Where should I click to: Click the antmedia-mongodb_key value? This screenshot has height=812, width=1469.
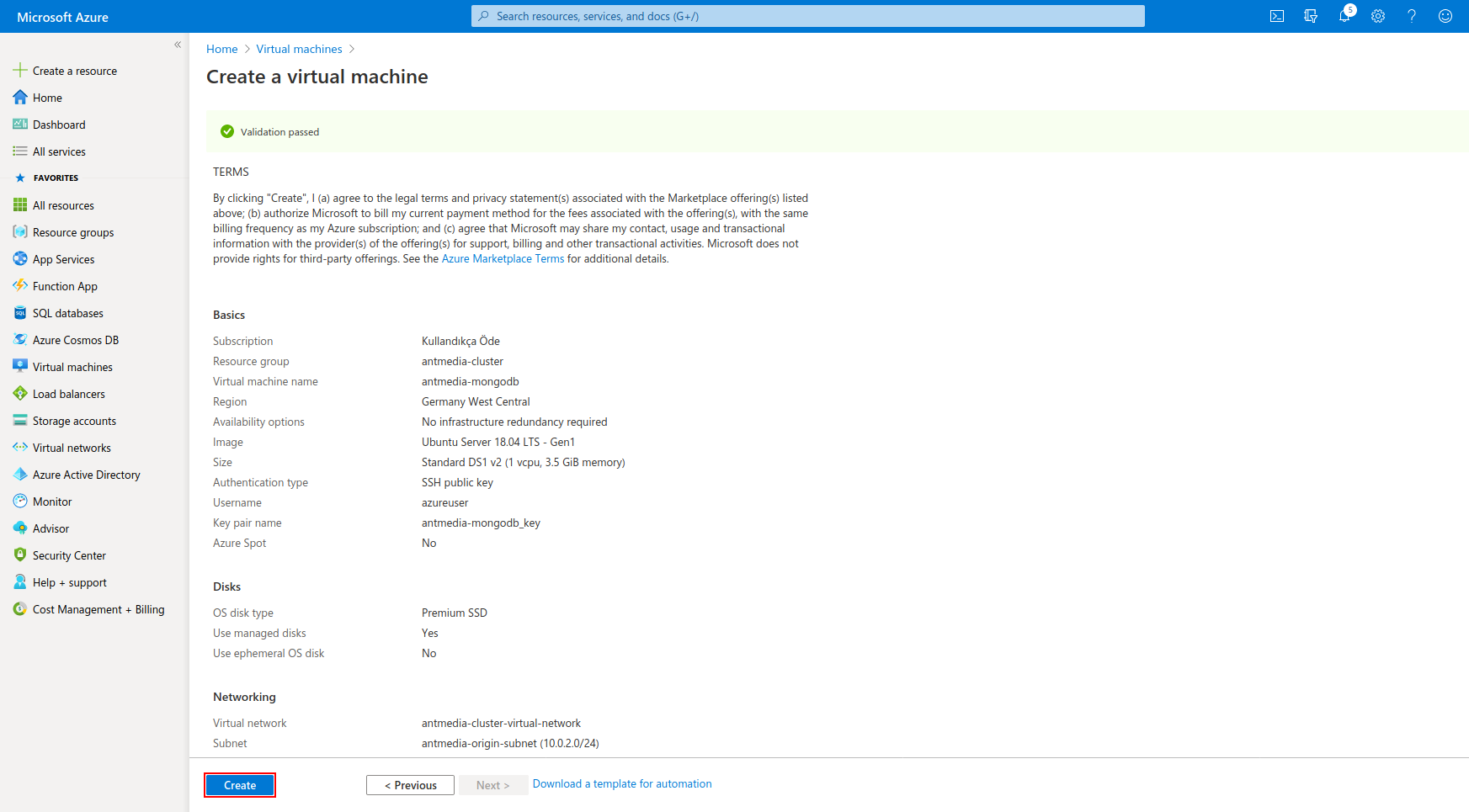(x=481, y=523)
